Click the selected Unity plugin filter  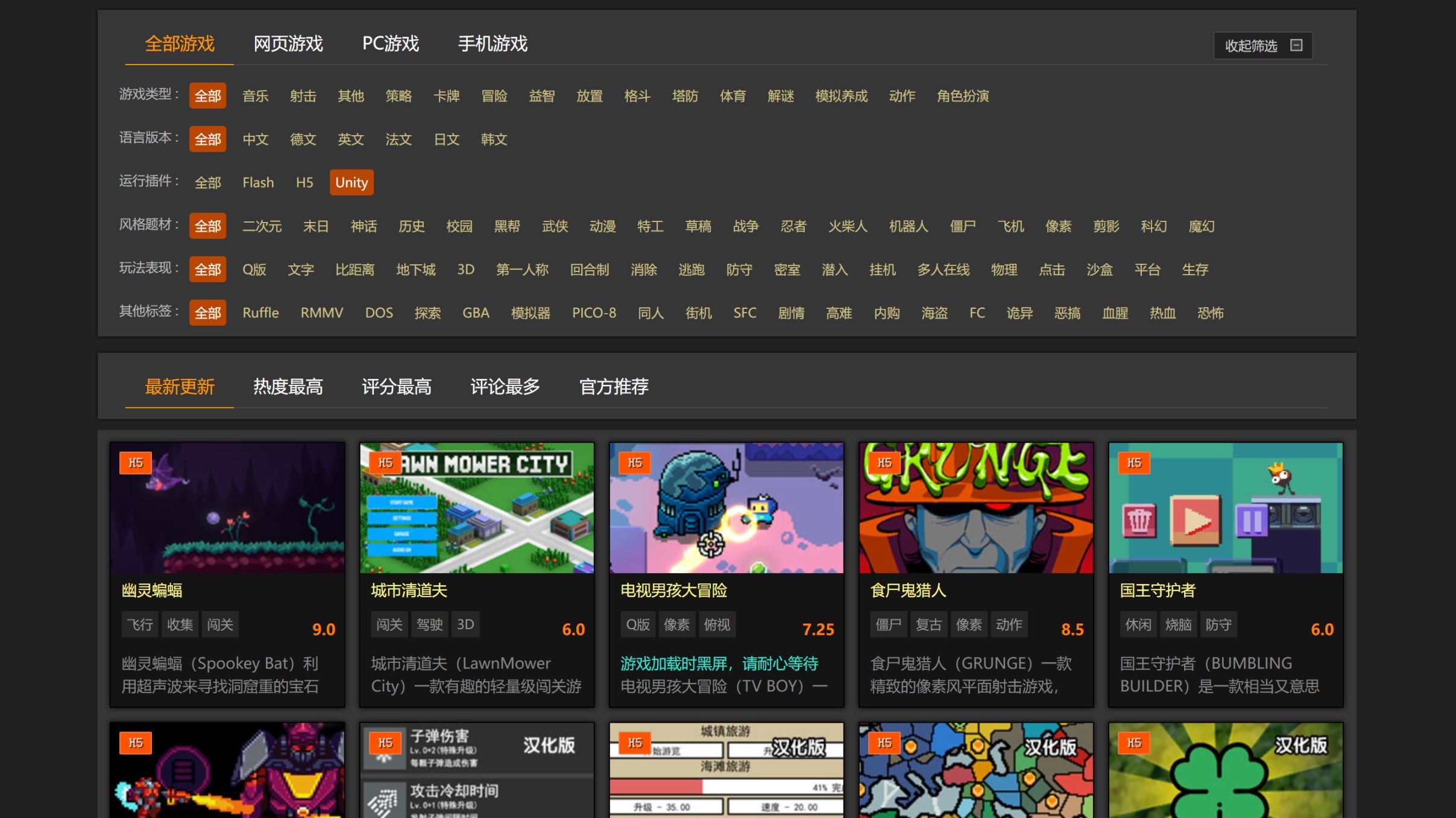point(351,183)
